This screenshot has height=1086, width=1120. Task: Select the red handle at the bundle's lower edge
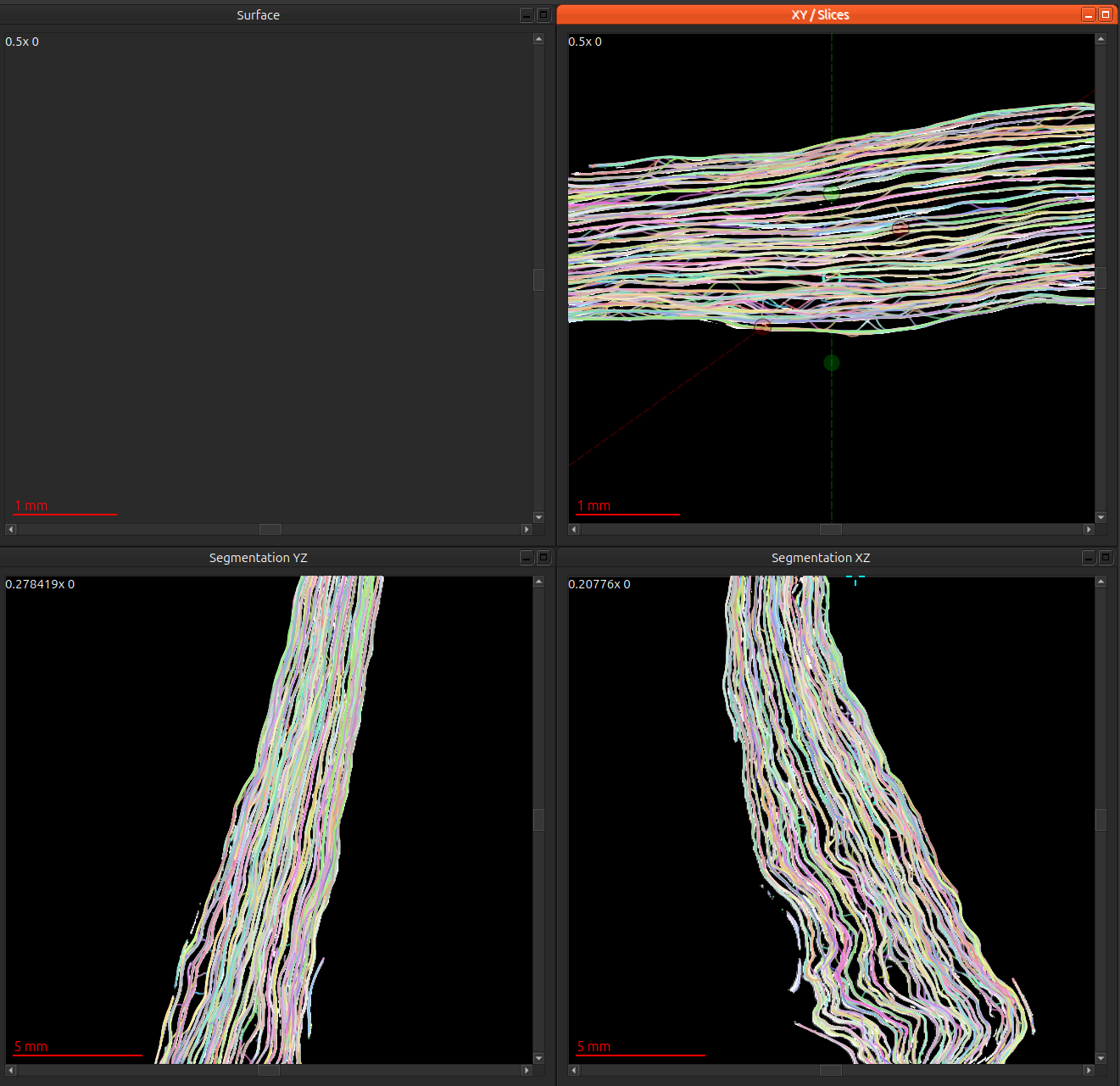pos(762,326)
